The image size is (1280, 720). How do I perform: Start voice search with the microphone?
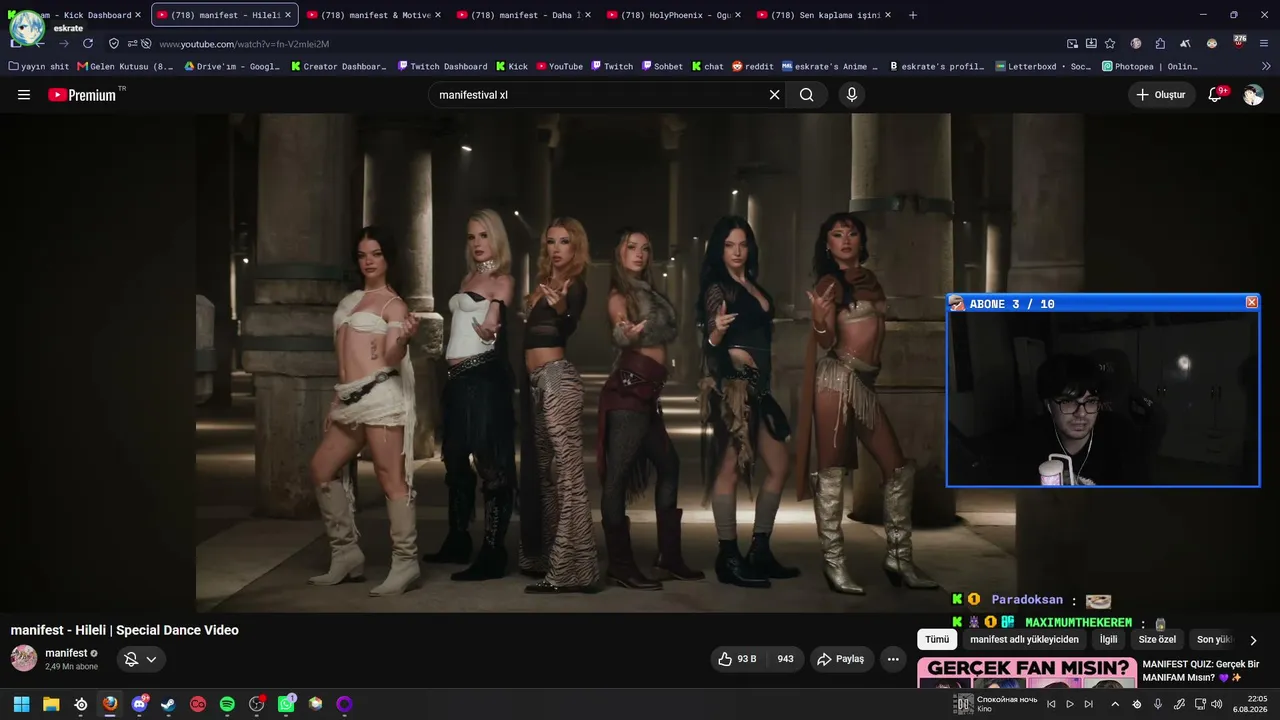852,95
